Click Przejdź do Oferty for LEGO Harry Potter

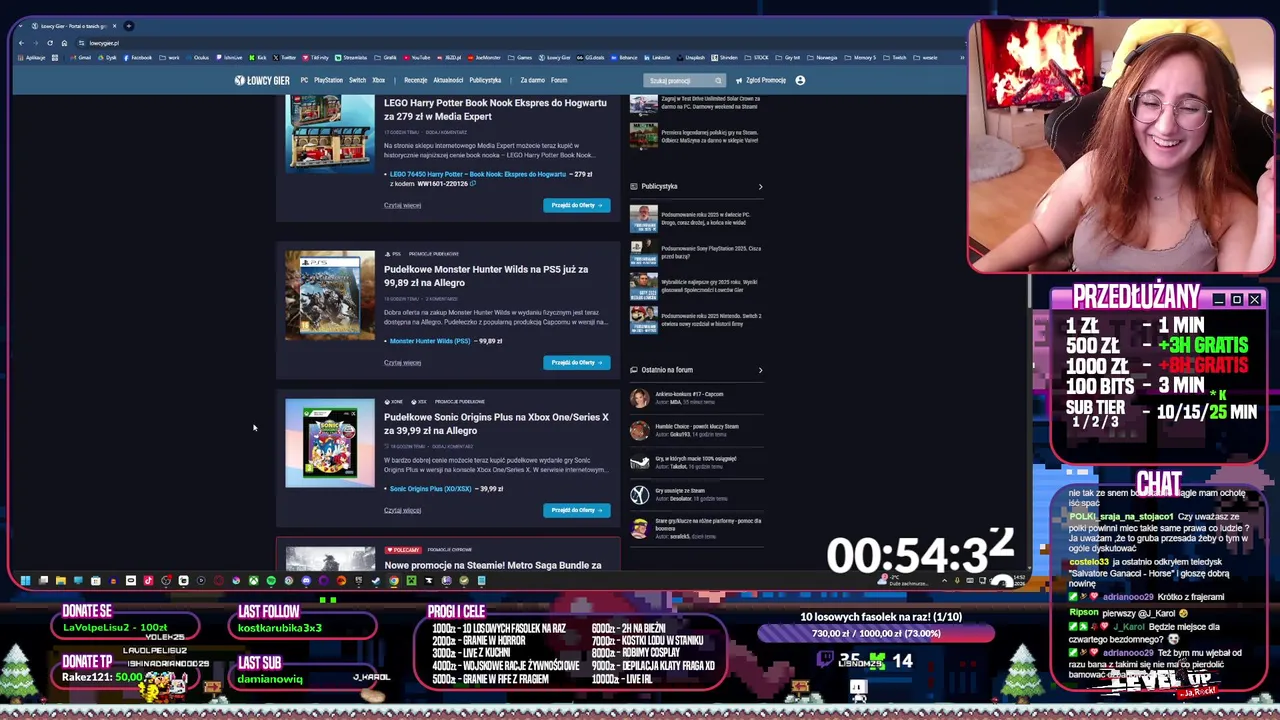[x=577, y=205]
